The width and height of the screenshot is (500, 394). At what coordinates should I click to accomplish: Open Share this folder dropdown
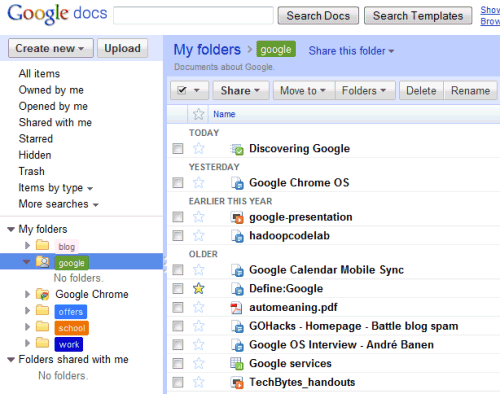pos(351,51)
